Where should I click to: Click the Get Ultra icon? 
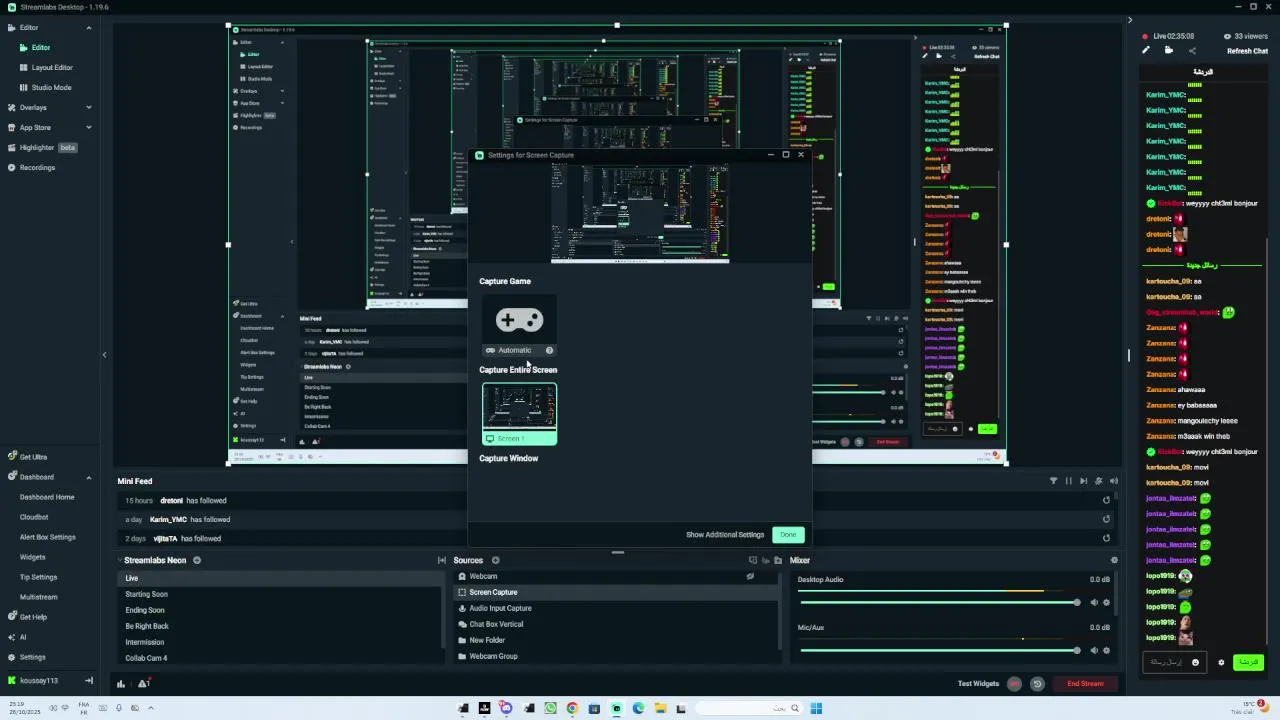coord(12,457)
